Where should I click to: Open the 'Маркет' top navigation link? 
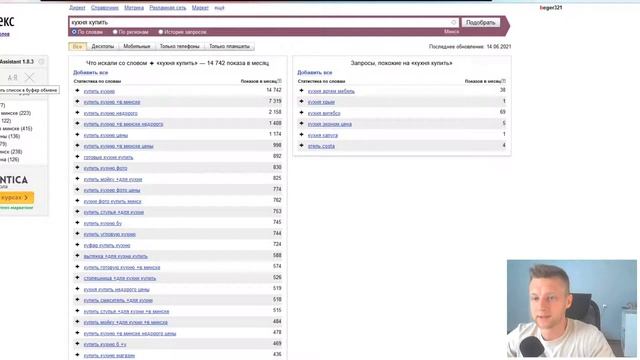[x=200, y=8]
